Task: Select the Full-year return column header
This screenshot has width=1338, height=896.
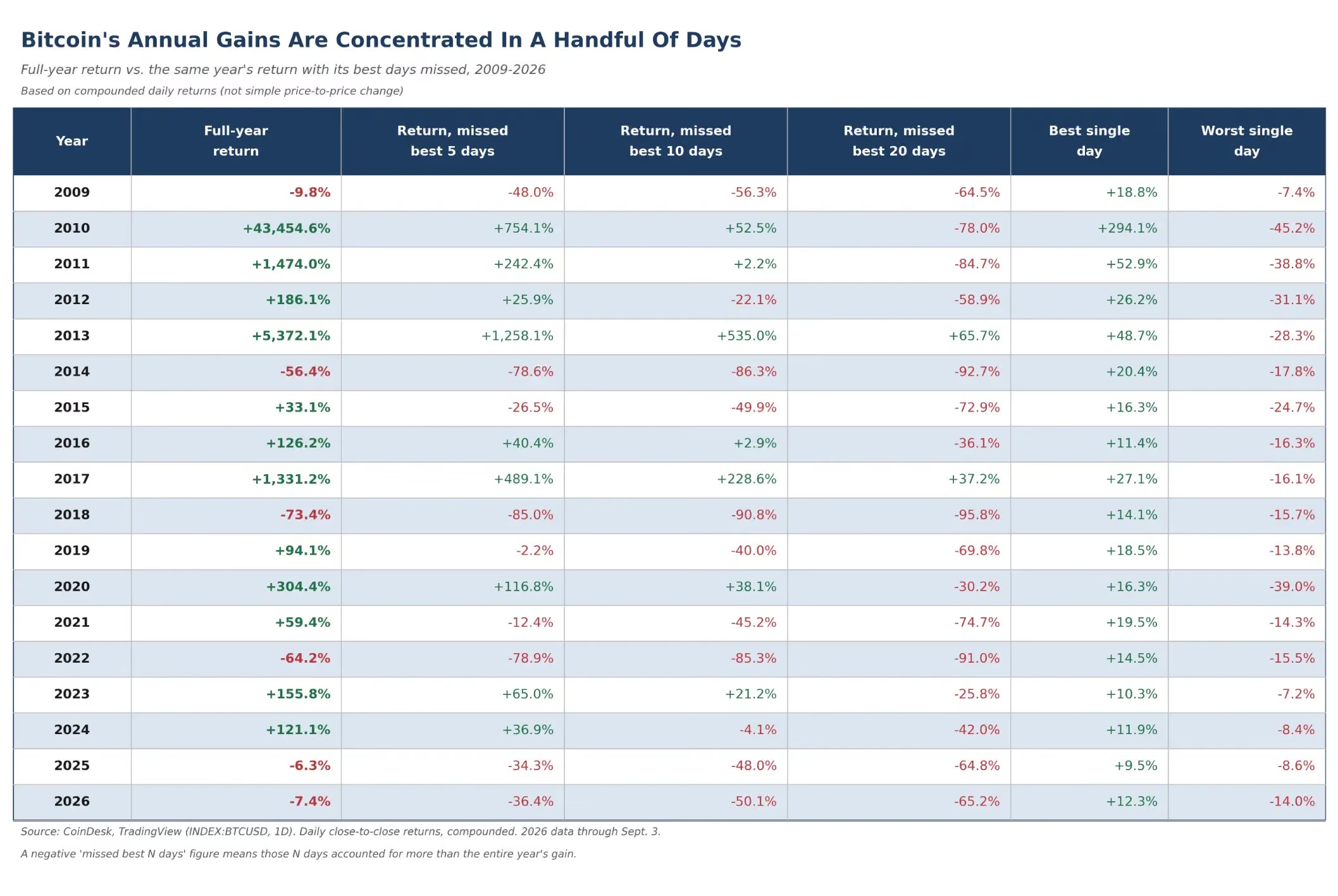Action: tap(236, 141)
